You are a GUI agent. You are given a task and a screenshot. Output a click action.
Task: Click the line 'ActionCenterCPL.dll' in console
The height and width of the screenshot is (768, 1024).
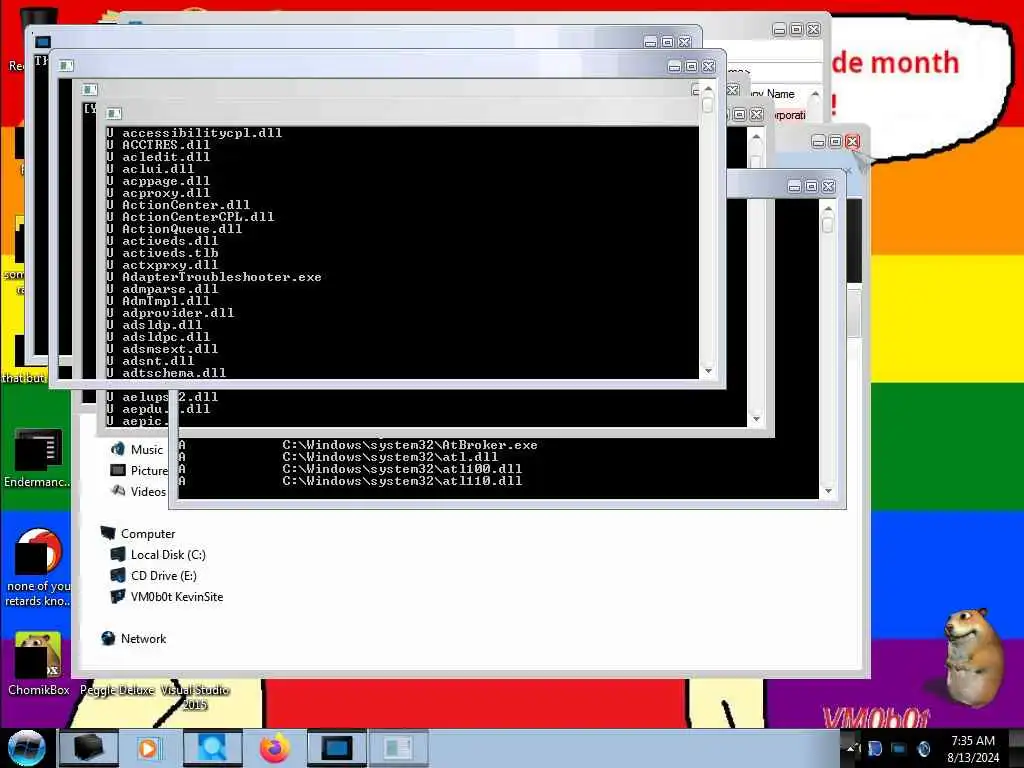point(198,217)
